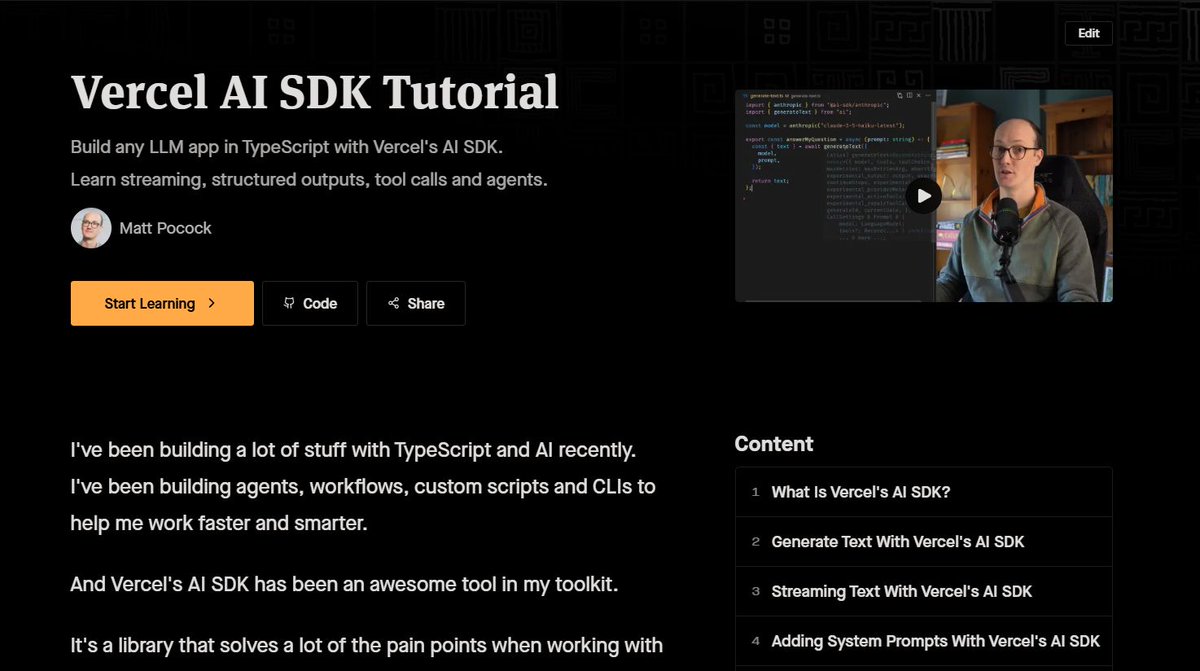The image size is (1200, 671).
Task: Click the Content section heading
Action: (774, 444)
